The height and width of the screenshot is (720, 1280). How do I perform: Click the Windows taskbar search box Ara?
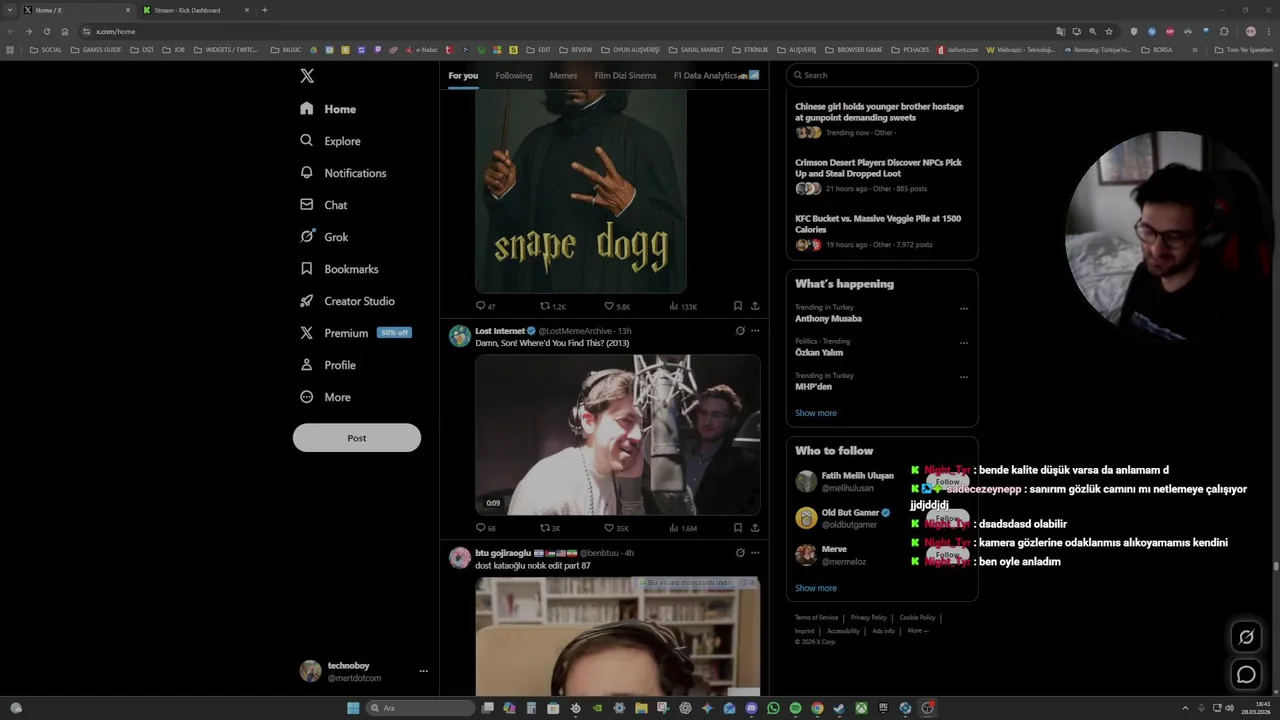(420, 708)
